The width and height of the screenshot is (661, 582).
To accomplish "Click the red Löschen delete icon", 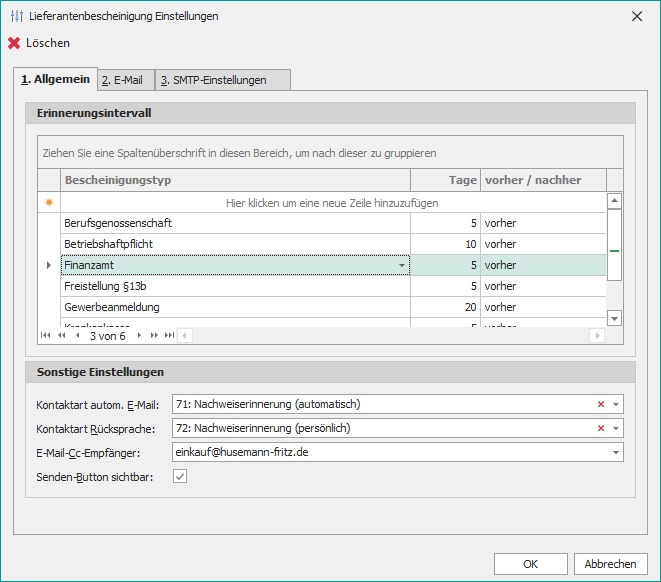I will click(14, 43).
